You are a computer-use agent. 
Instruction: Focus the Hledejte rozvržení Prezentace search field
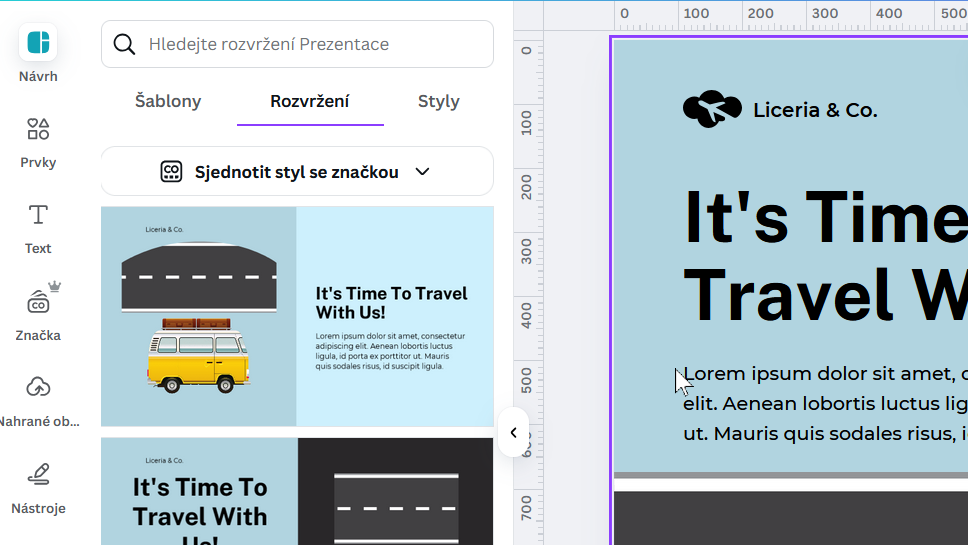310,44
